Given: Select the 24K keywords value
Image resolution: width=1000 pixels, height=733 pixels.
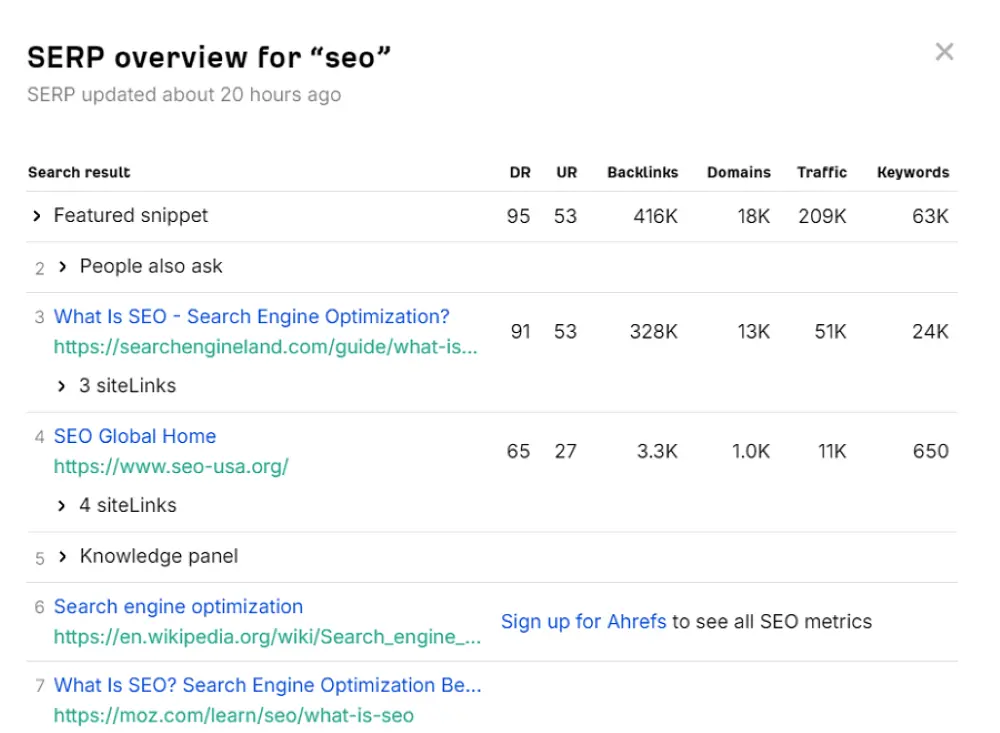Looking at the screenshot, I should click(930, 332).
